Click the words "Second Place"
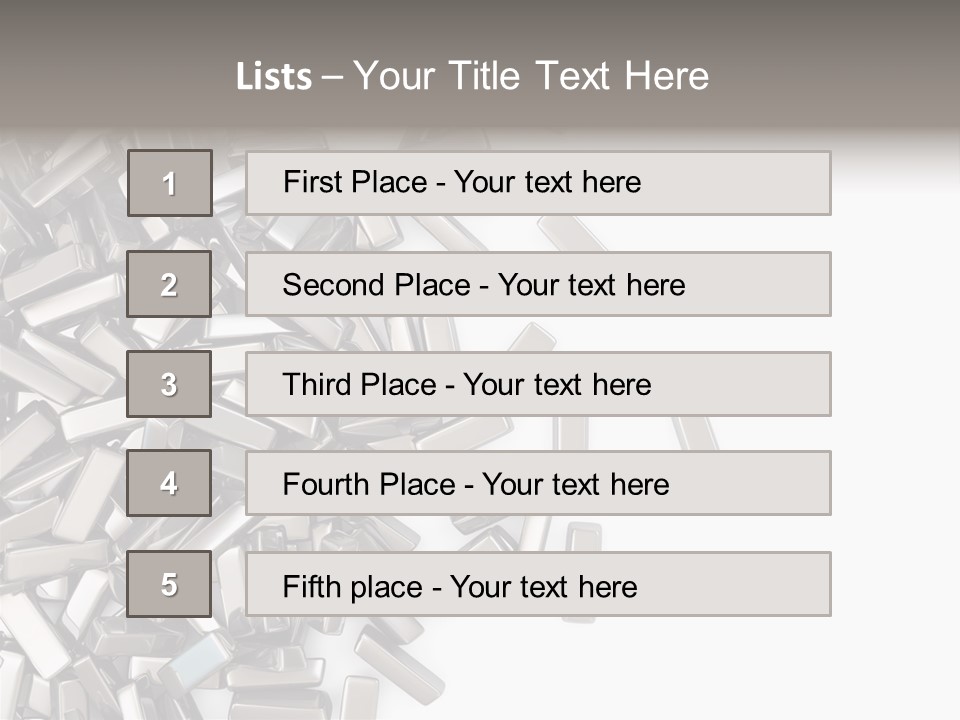This screenshot has height=720, width=960. click(376, 285)
